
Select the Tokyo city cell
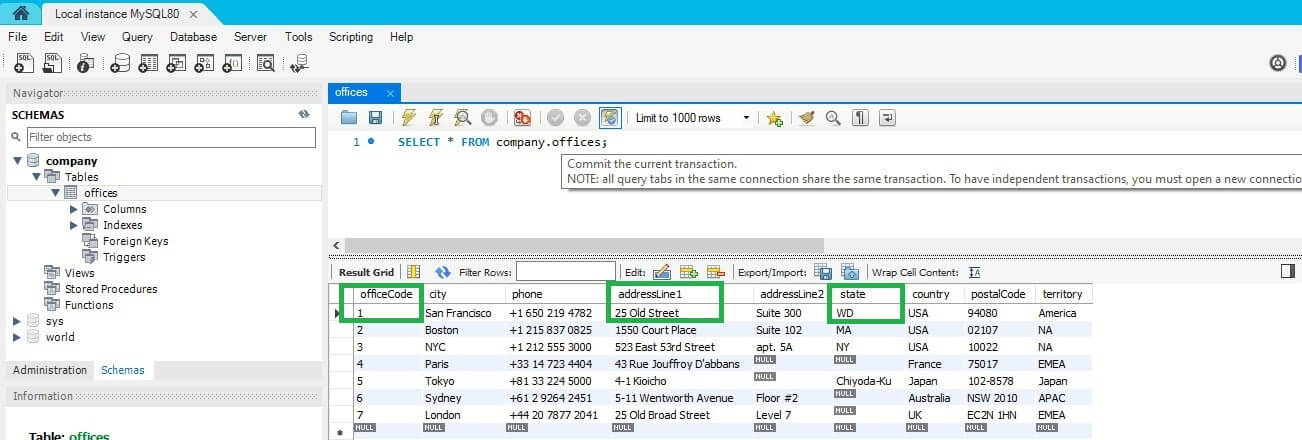pos(462,381)
